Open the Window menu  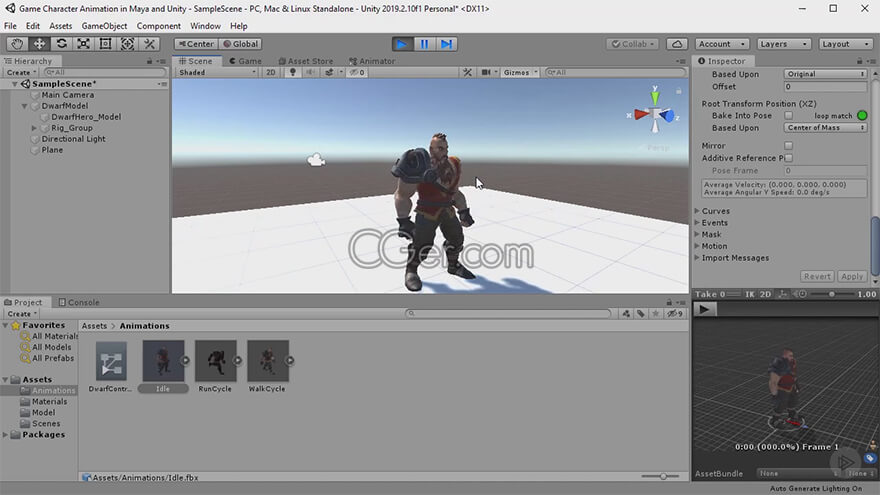click(205, 26)
